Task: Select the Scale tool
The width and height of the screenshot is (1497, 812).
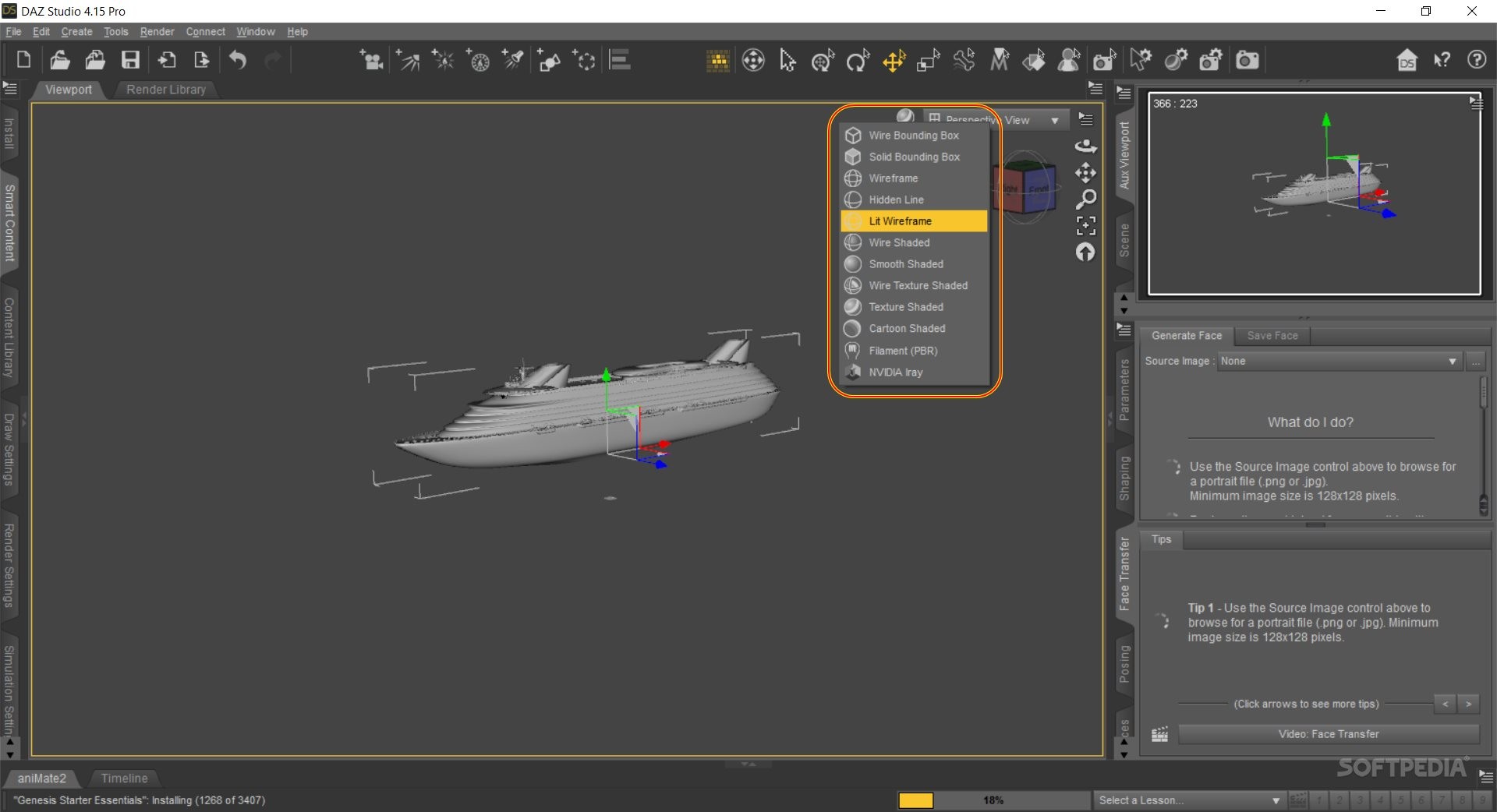Action: click(x=928, y=60)
